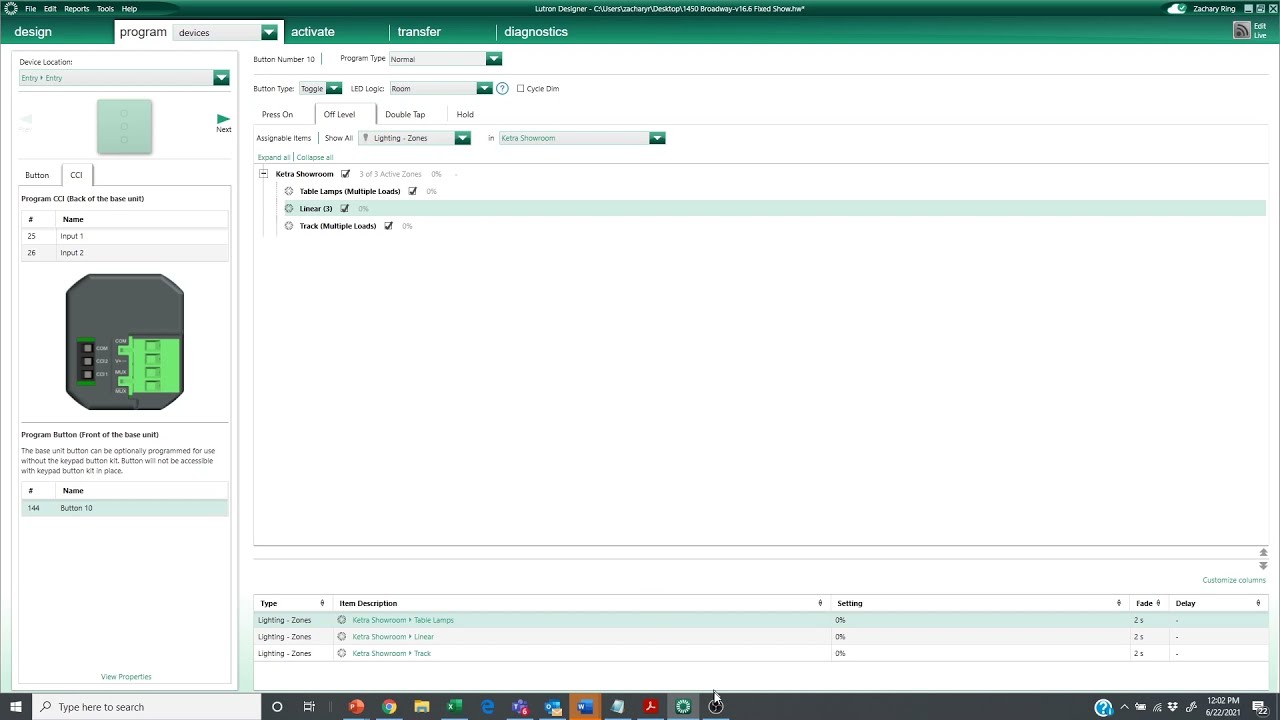Image resolution: width=1280 pixels, height=720 pixels.
Task: Click Expand all link
Action: 274,157
